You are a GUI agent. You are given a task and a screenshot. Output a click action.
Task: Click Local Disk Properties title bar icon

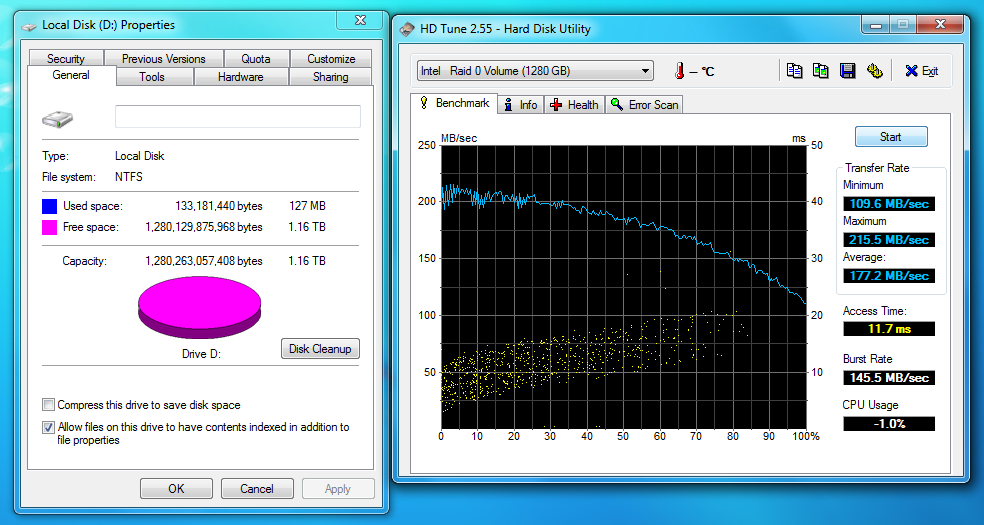click(x=29, y=26)
